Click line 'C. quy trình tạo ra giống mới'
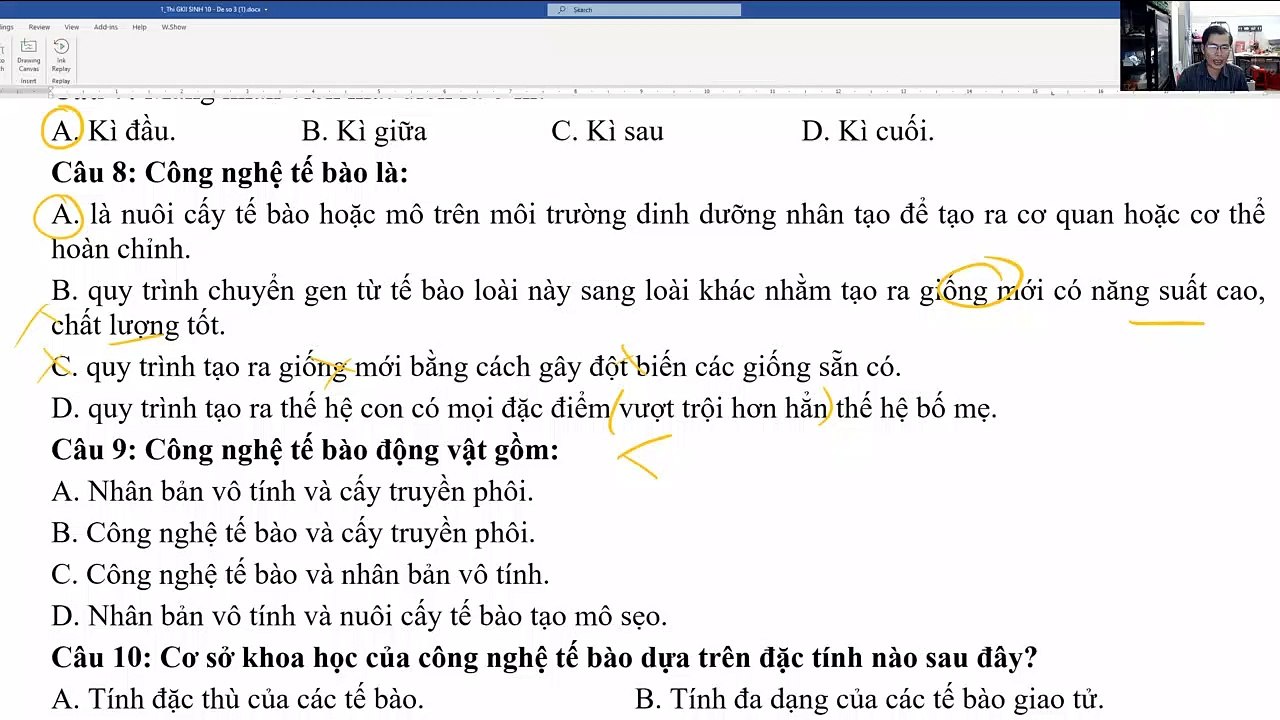The image size is (1280, 720). [x=476, y=367]
